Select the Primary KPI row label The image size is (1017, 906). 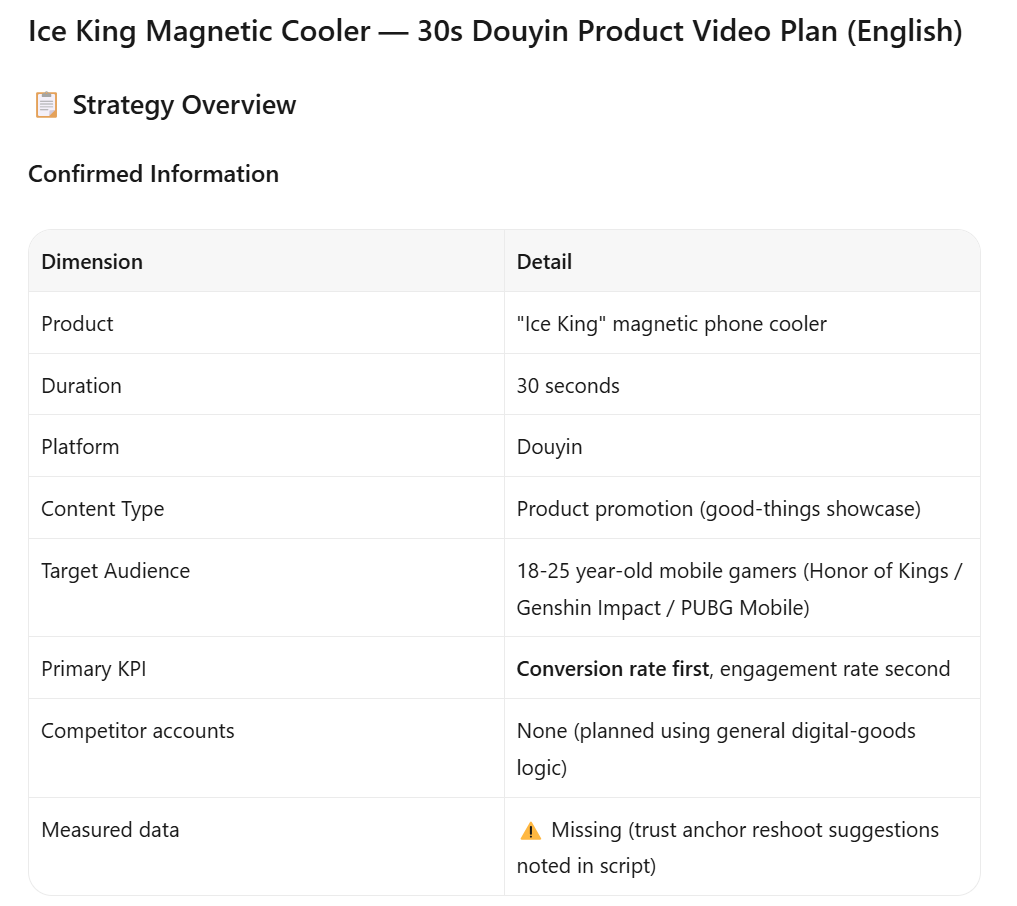[x=93, y=669]
